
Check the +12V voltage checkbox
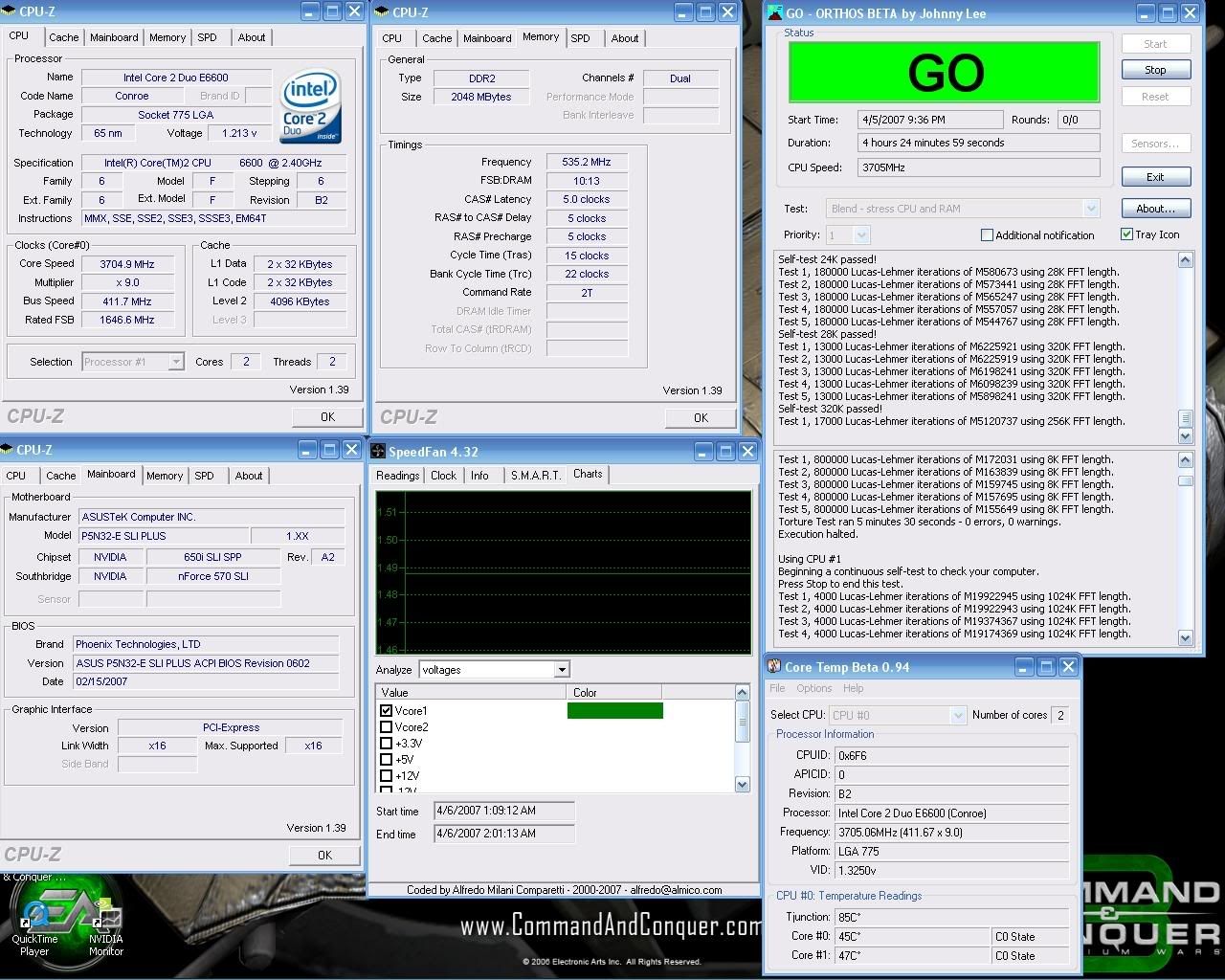(x=387, y=775)
